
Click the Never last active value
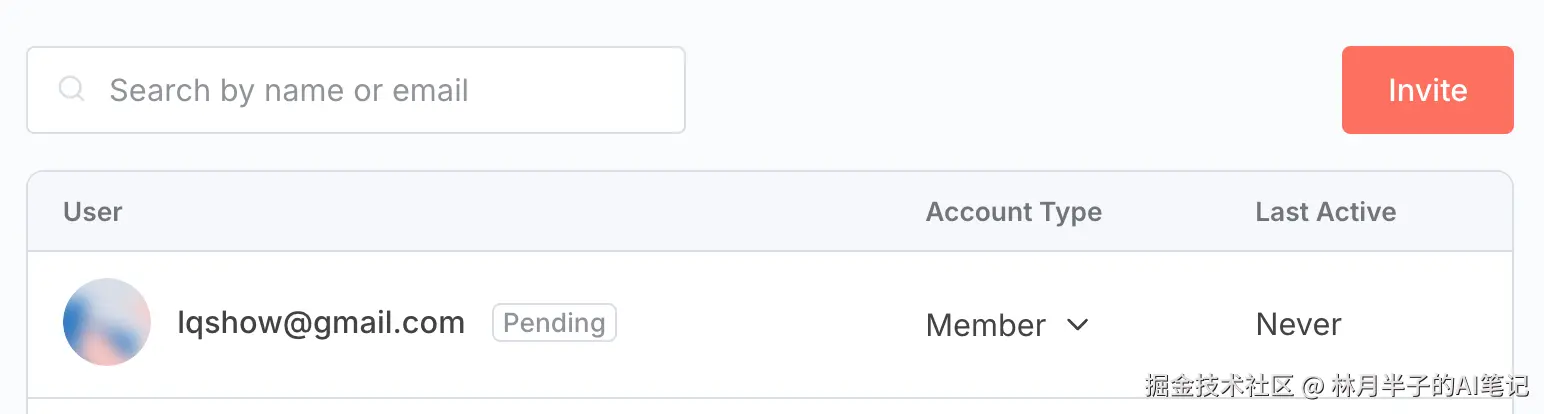coord(1298,325)
